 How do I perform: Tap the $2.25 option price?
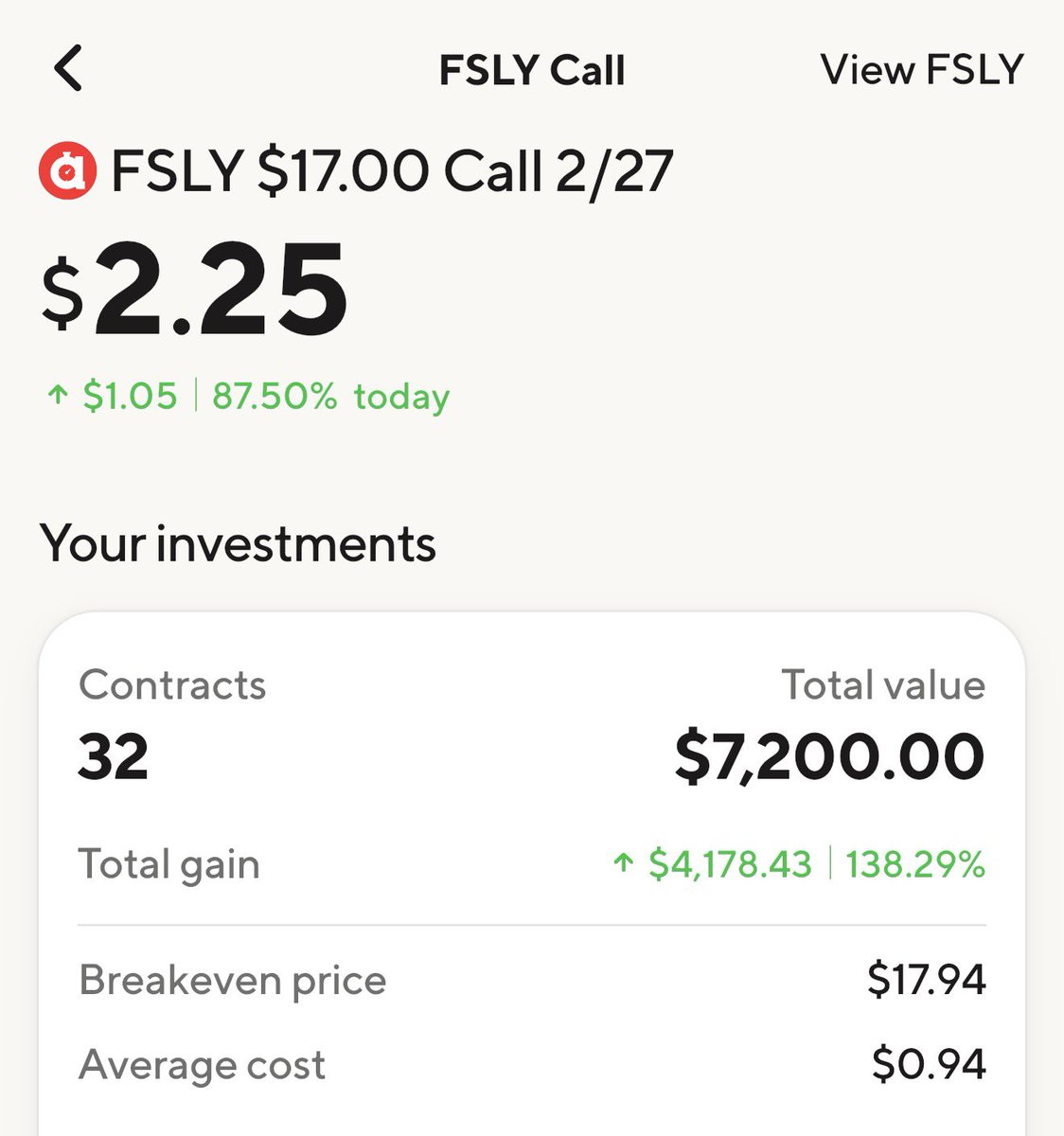[x=195, y=290]
